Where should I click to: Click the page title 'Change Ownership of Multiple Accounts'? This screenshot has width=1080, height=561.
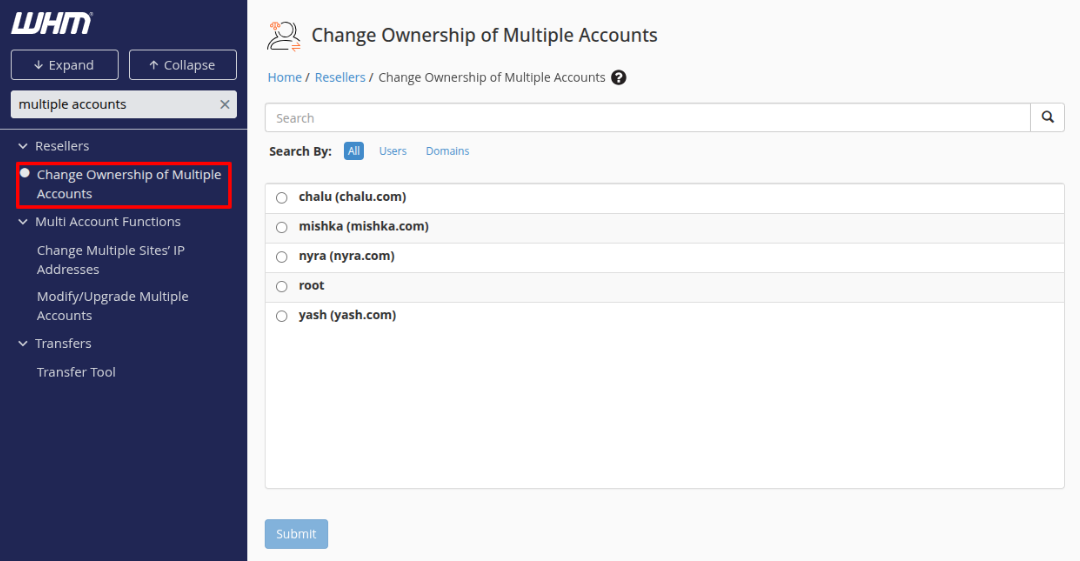click(484, 35)
